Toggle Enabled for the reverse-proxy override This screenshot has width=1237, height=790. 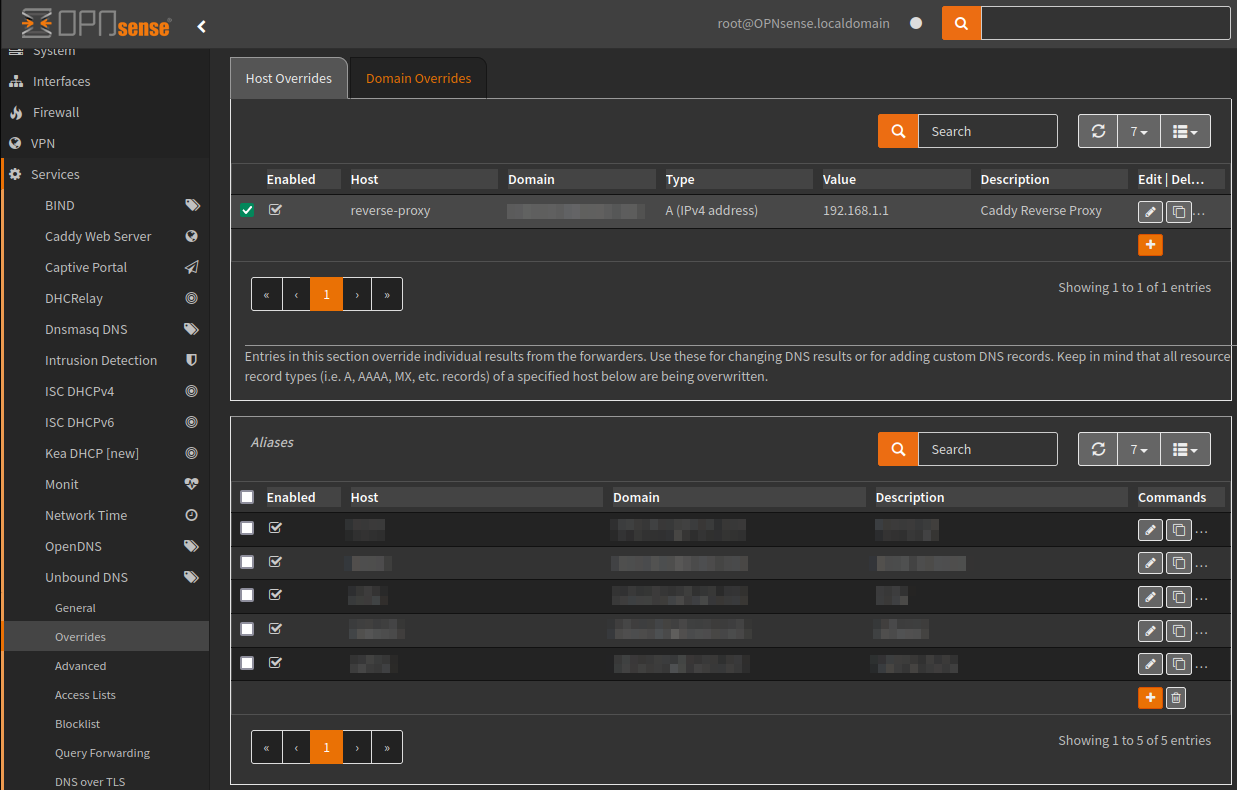[x=276, y=210]
